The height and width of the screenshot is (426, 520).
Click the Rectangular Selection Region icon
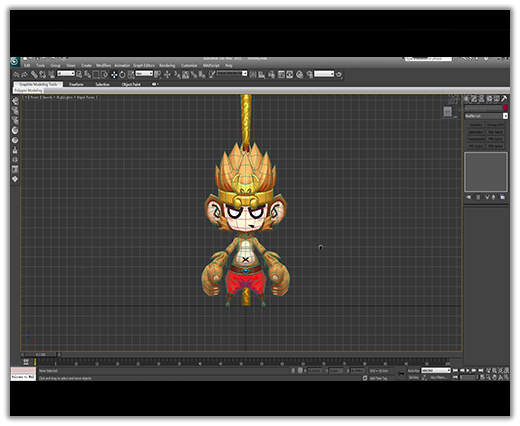coord(96,75)
